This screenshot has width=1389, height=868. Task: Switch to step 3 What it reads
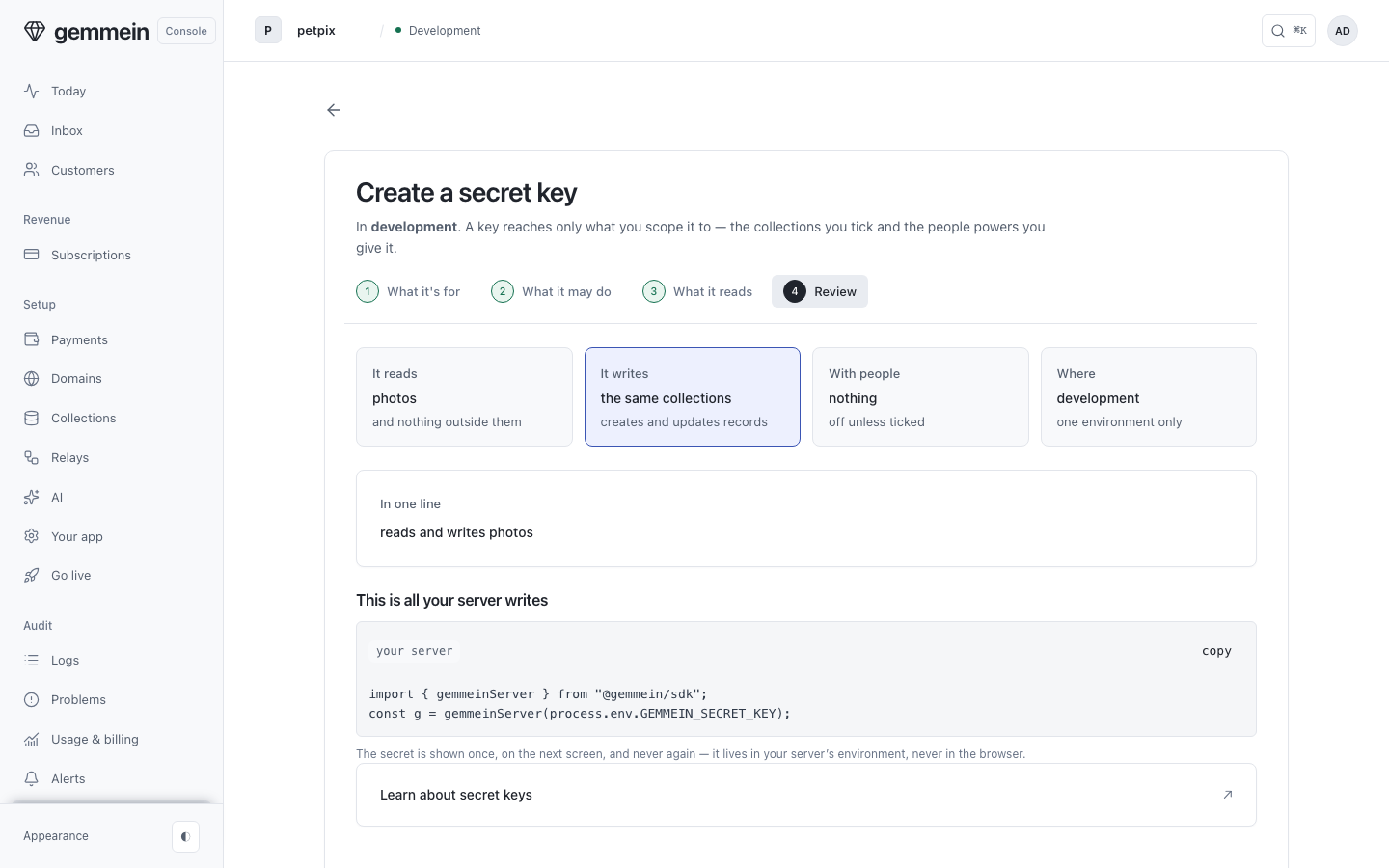(697, 291)
